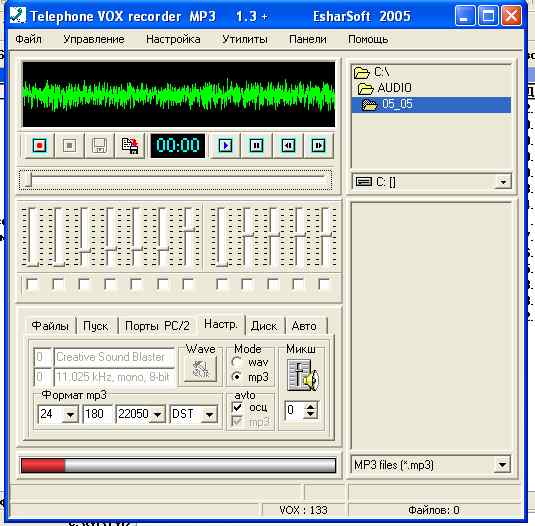
Task: Uncheck the осц avto checkbox
Action: [x=237, y=407]
